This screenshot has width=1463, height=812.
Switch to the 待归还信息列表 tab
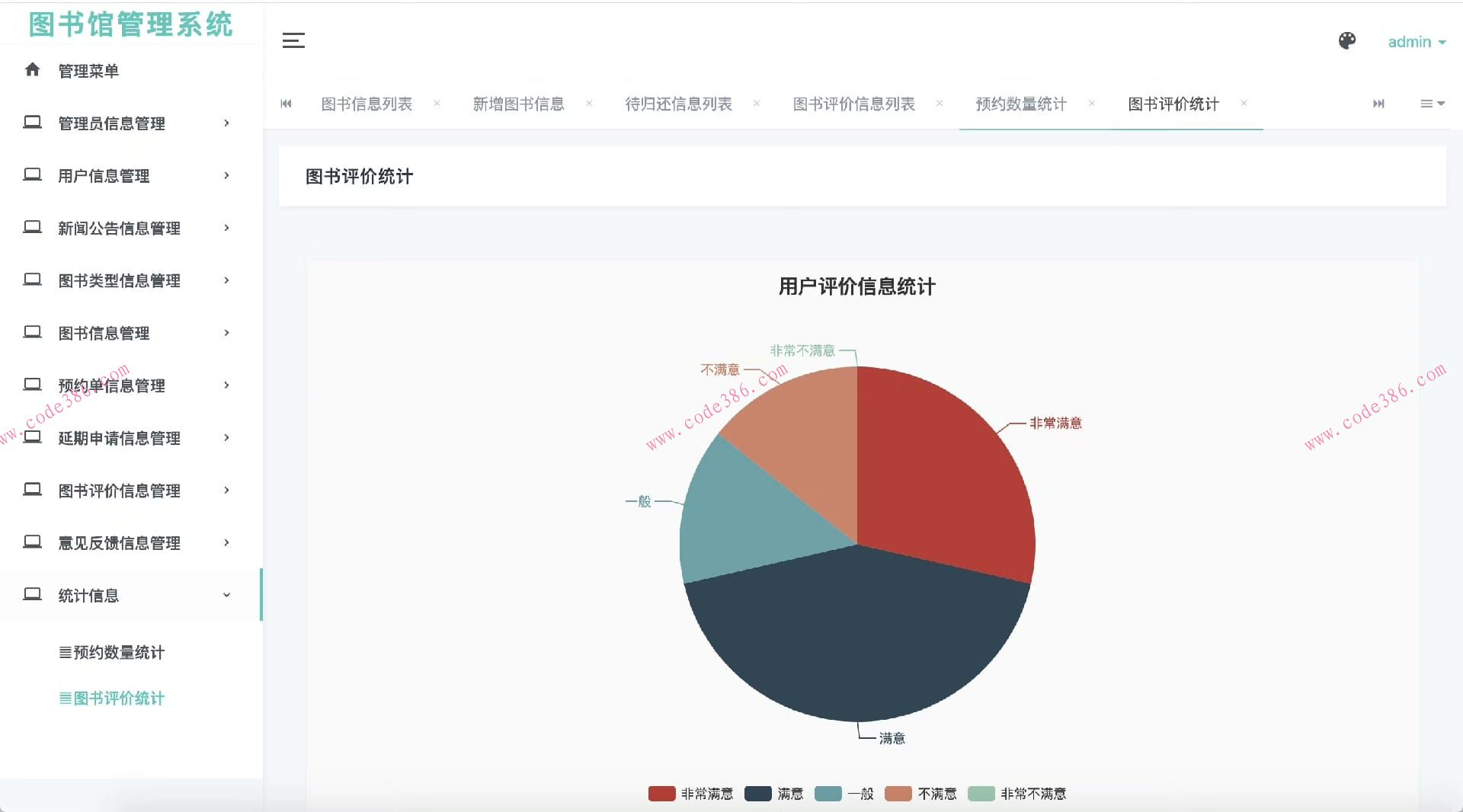point(678,104)
